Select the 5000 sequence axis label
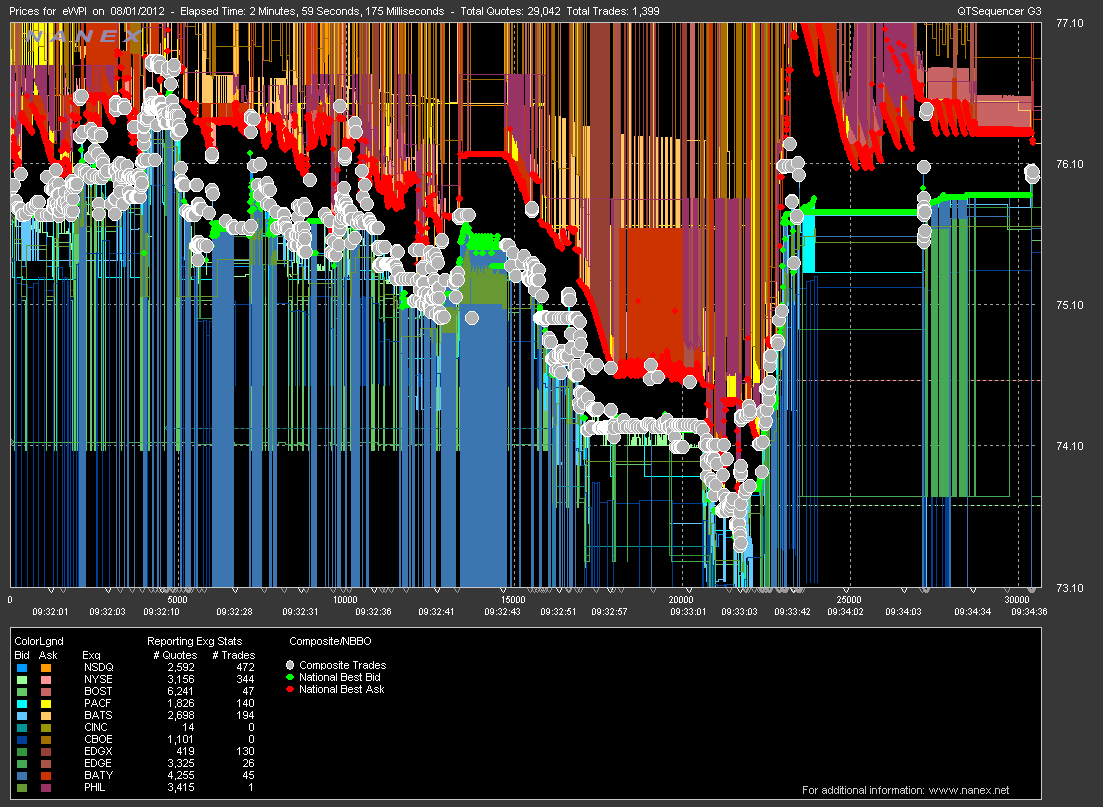 point(177,600)
